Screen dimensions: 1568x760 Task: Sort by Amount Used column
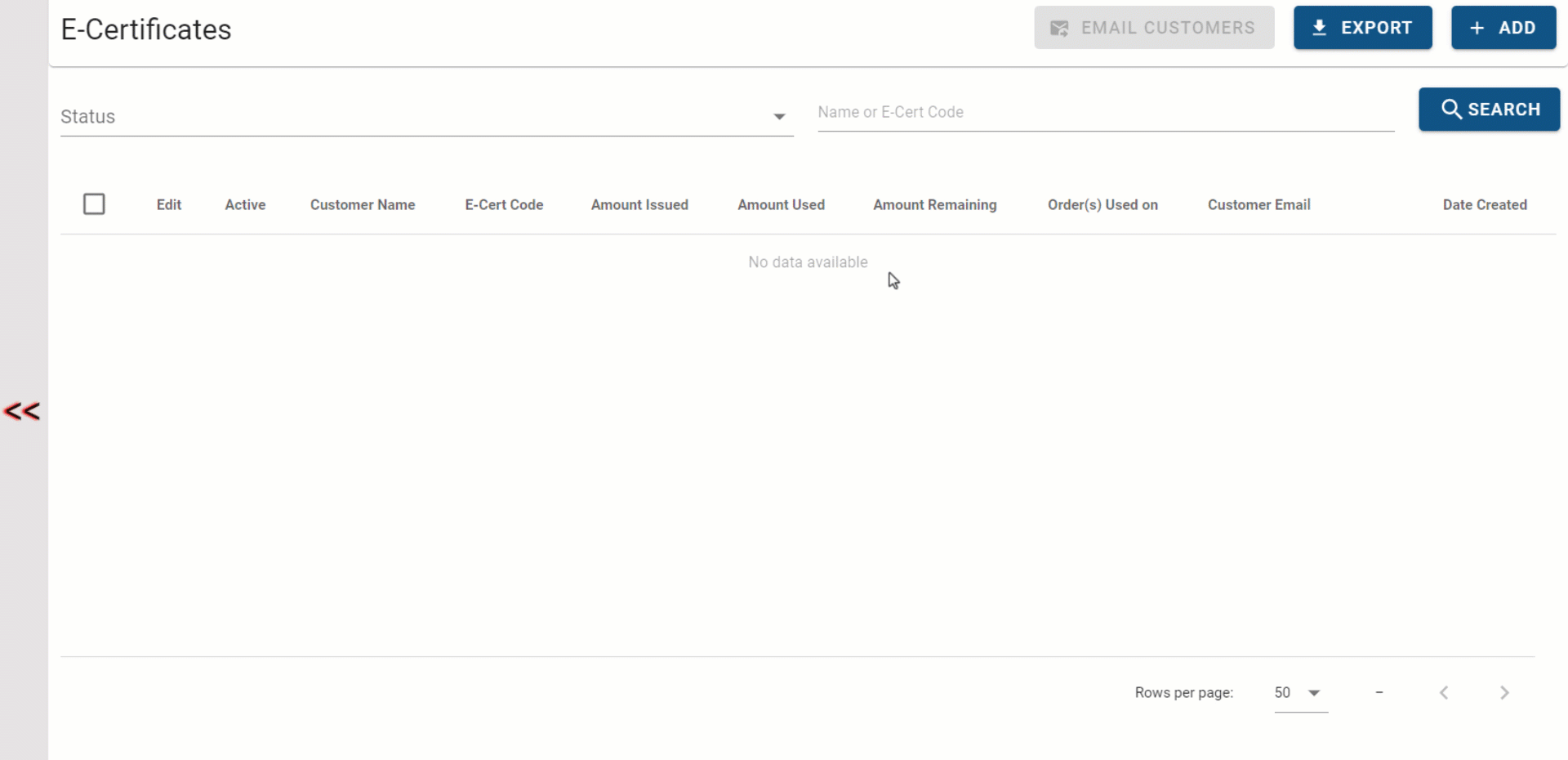781,205
